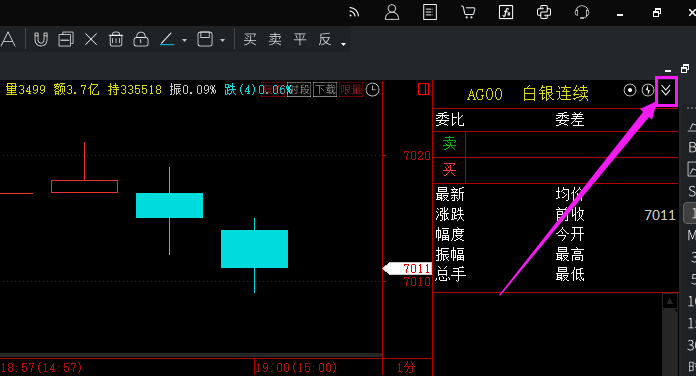Click the 下载 download button
This screenshot has width=696, height=376.
[x=325, y=90]
